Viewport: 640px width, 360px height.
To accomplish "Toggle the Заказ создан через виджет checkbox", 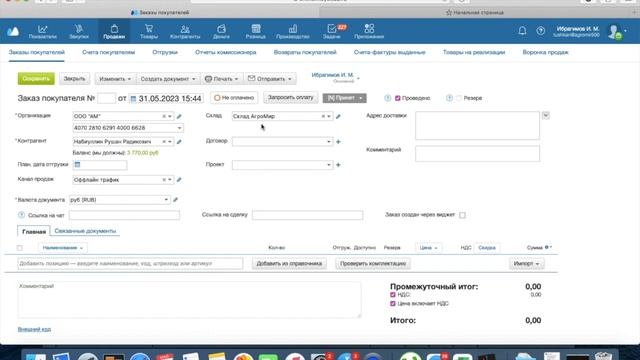I will point(462,215).
